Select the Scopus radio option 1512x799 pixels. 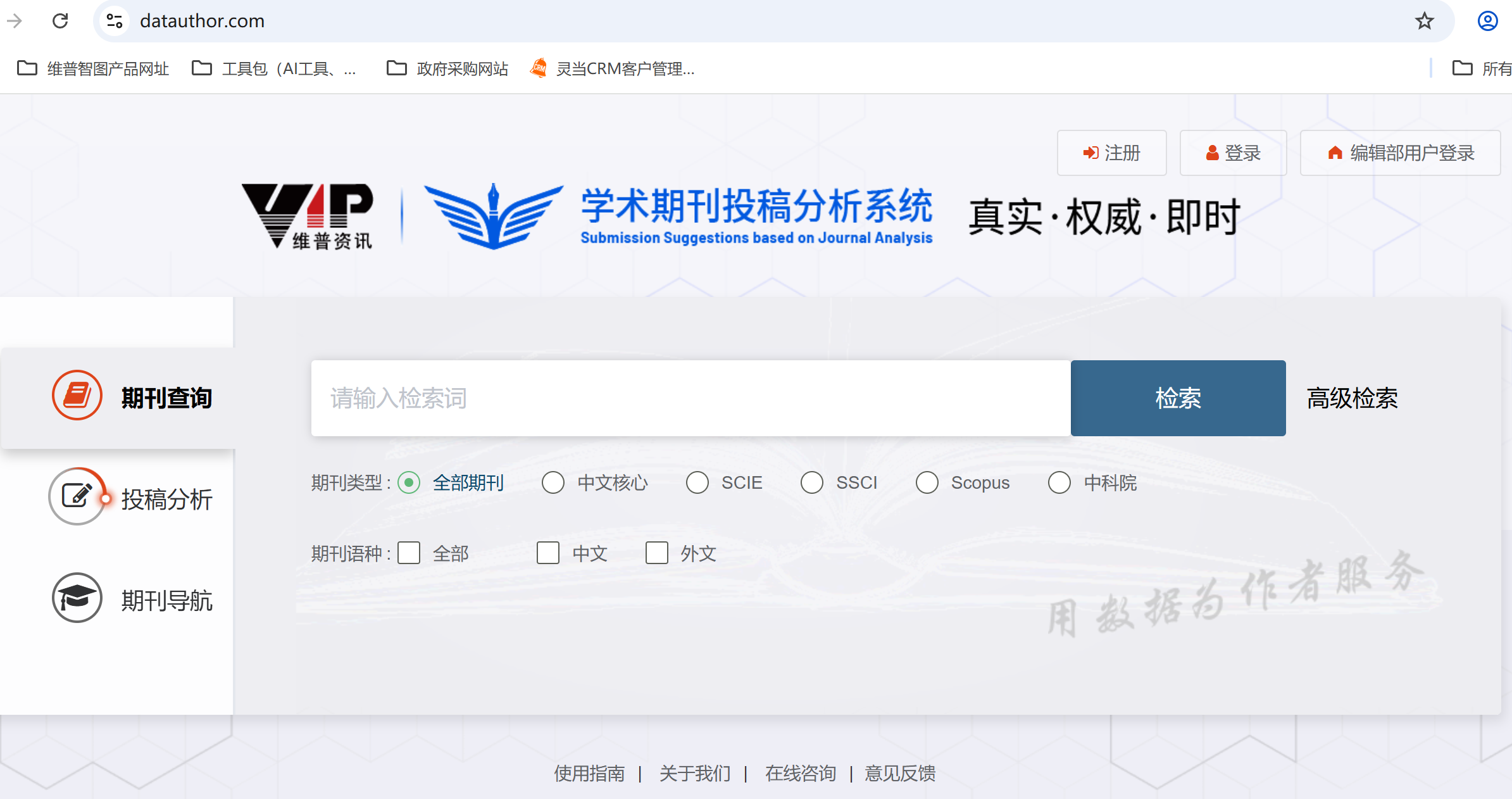click(927, 482)
